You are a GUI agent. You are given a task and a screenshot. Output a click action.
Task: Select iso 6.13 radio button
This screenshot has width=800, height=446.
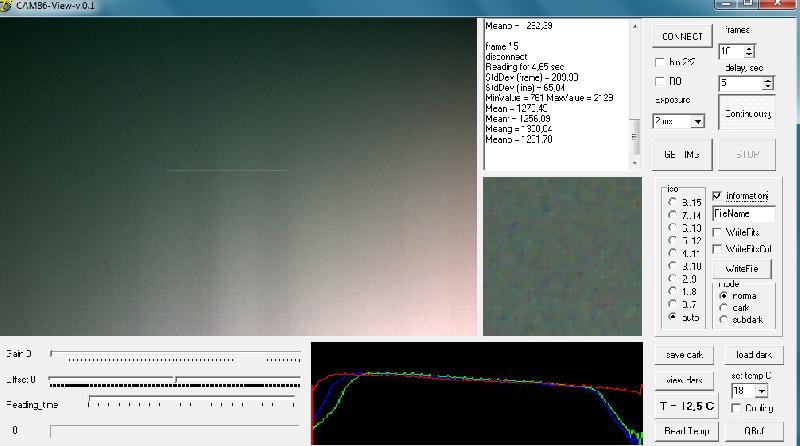(672, 228)
